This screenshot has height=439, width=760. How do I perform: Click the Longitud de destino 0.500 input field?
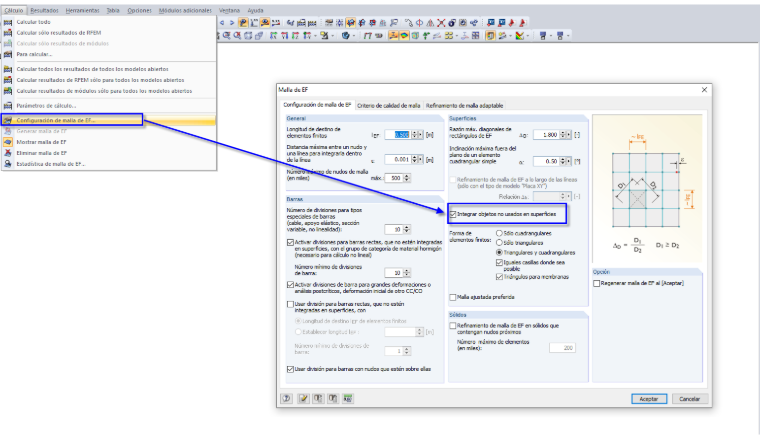tap(398, 135)
